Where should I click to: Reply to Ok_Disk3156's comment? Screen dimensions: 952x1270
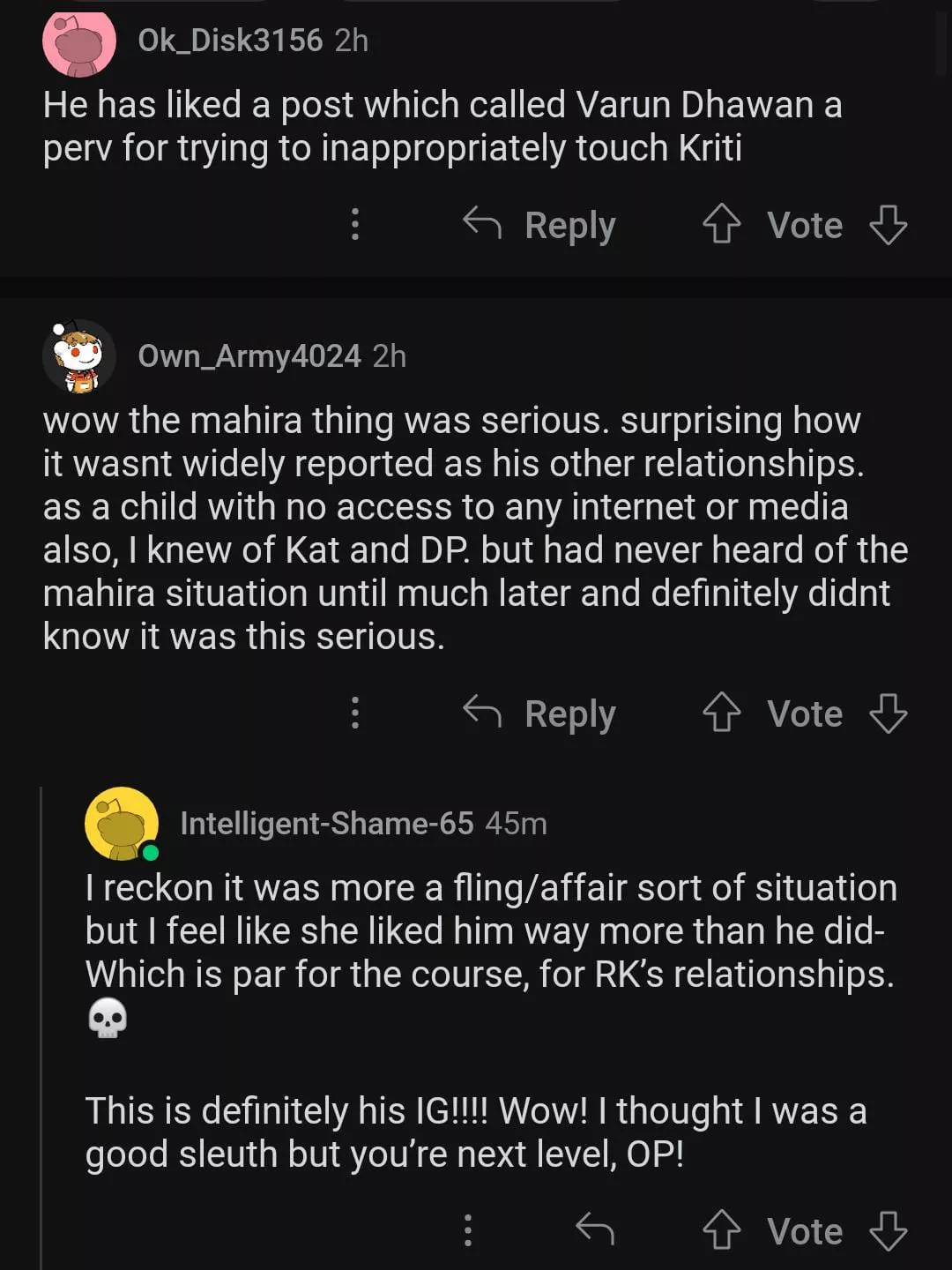pyautogui.click(x=539, y=225)
